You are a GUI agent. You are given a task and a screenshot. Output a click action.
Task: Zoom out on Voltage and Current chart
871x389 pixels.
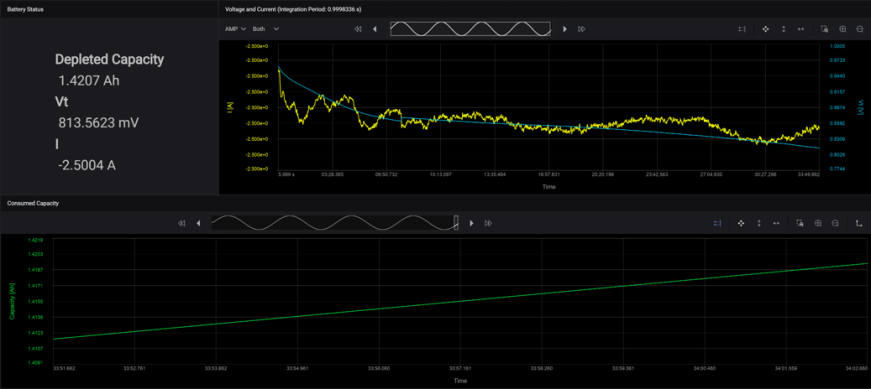point(860,29)
